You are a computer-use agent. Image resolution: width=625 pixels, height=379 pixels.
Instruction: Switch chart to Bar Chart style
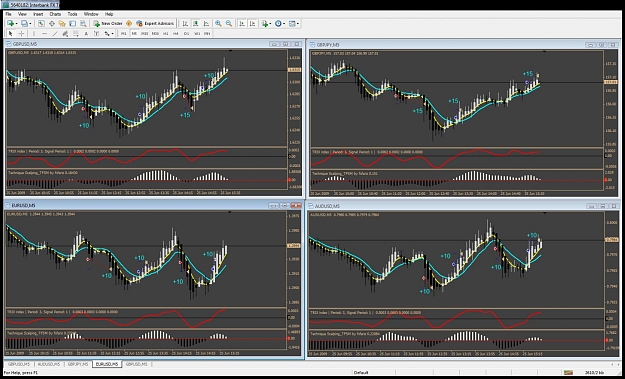(185, 24)
